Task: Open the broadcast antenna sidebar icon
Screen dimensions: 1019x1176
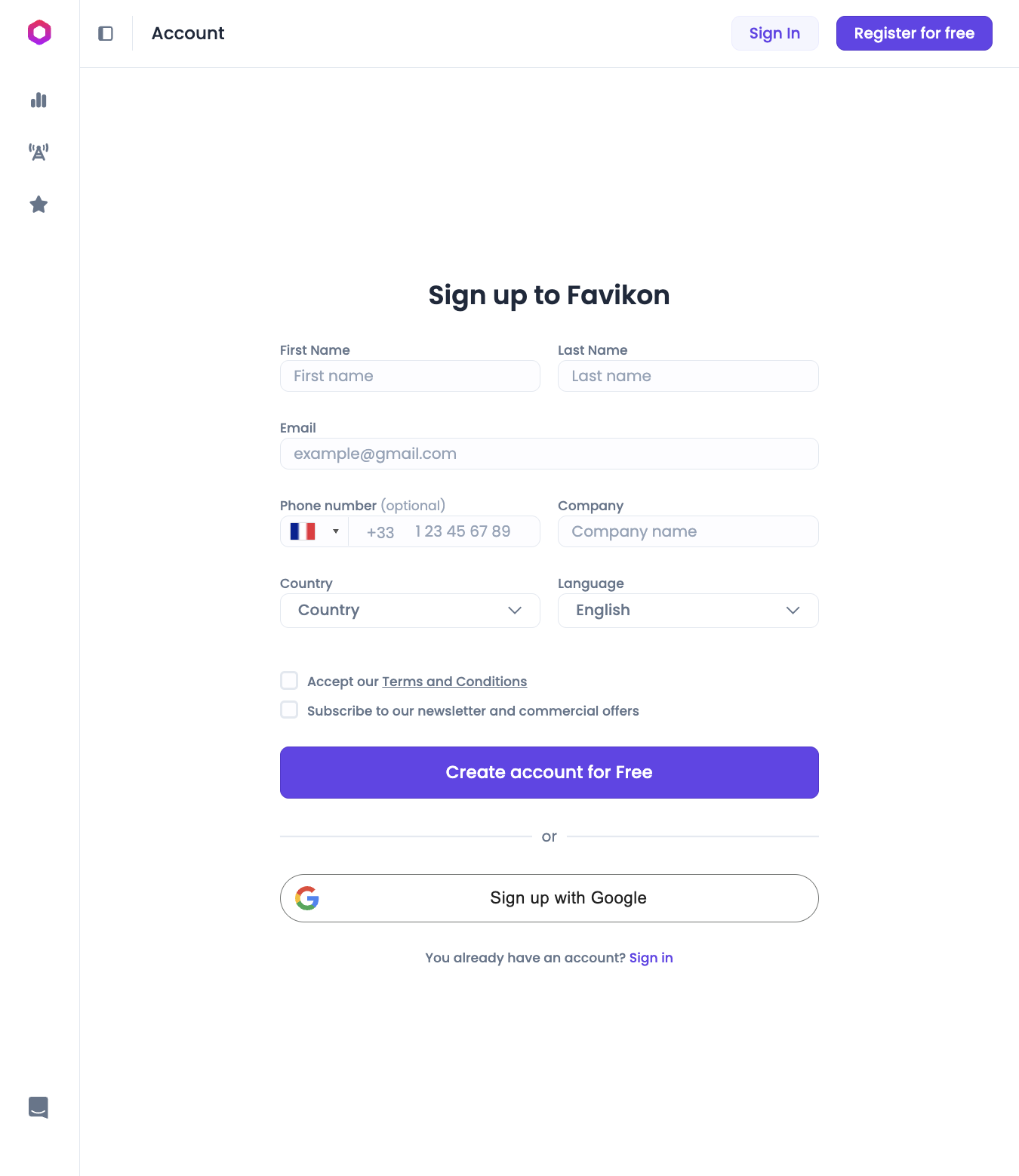Action: (38, 152)
